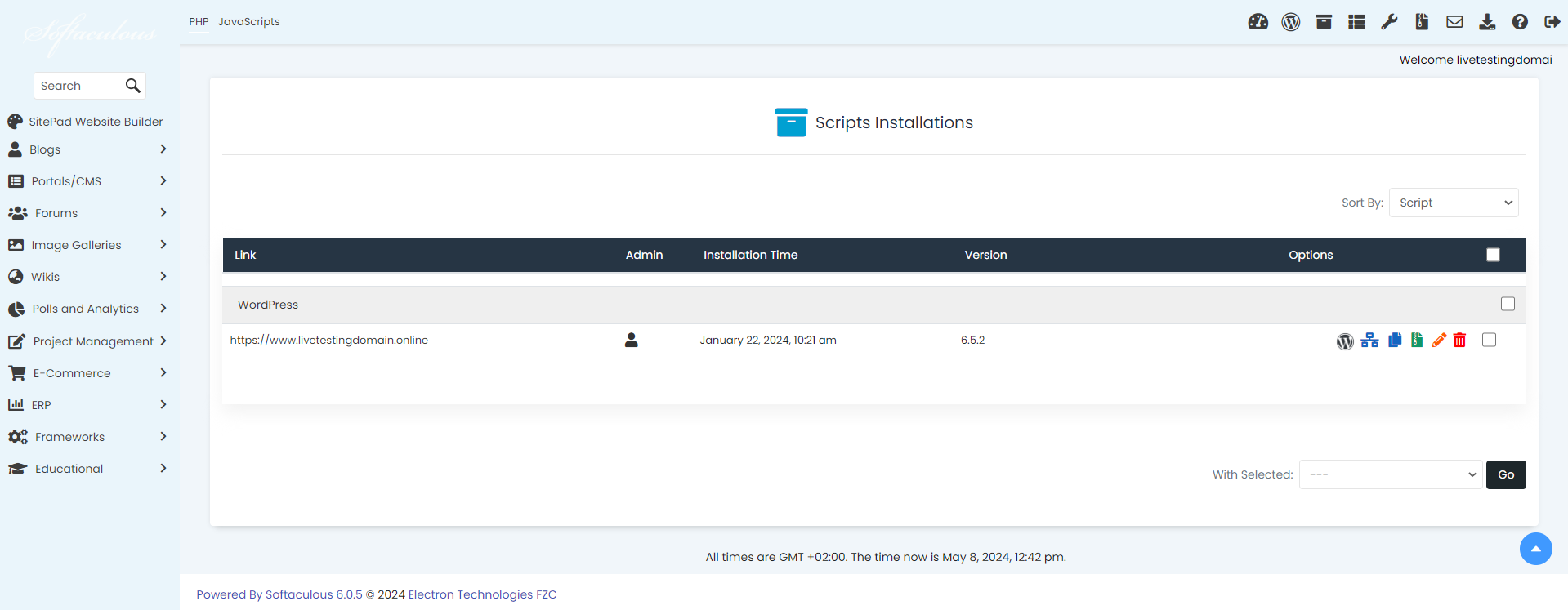Click the Softaculous logo
The width and height of the screenshot is (1568, 610).
[89, 33]
